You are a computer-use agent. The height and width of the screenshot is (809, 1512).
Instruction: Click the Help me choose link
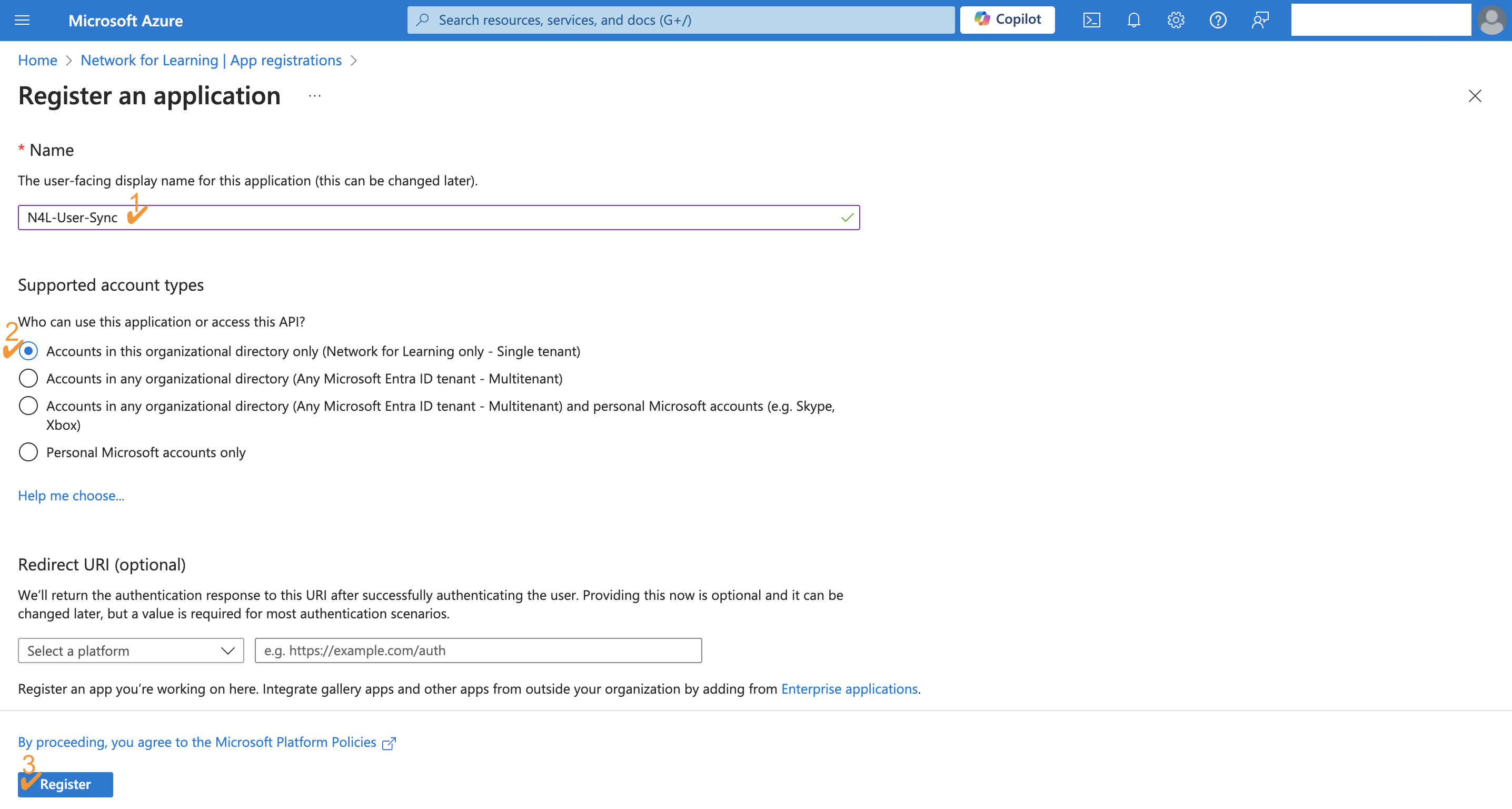[x=71, y=496]
